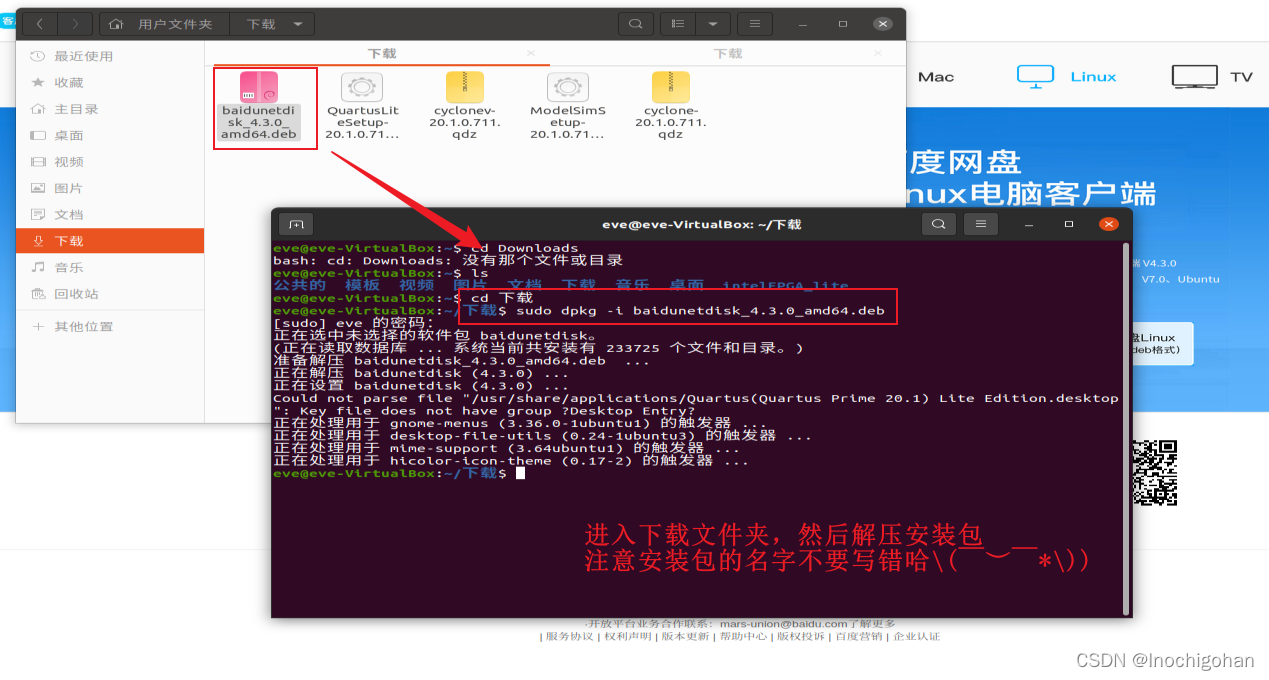The width and height of the screenshot is (1269, 680).
Task: Minimize the file manager window
Action: [x=805, y=24]
